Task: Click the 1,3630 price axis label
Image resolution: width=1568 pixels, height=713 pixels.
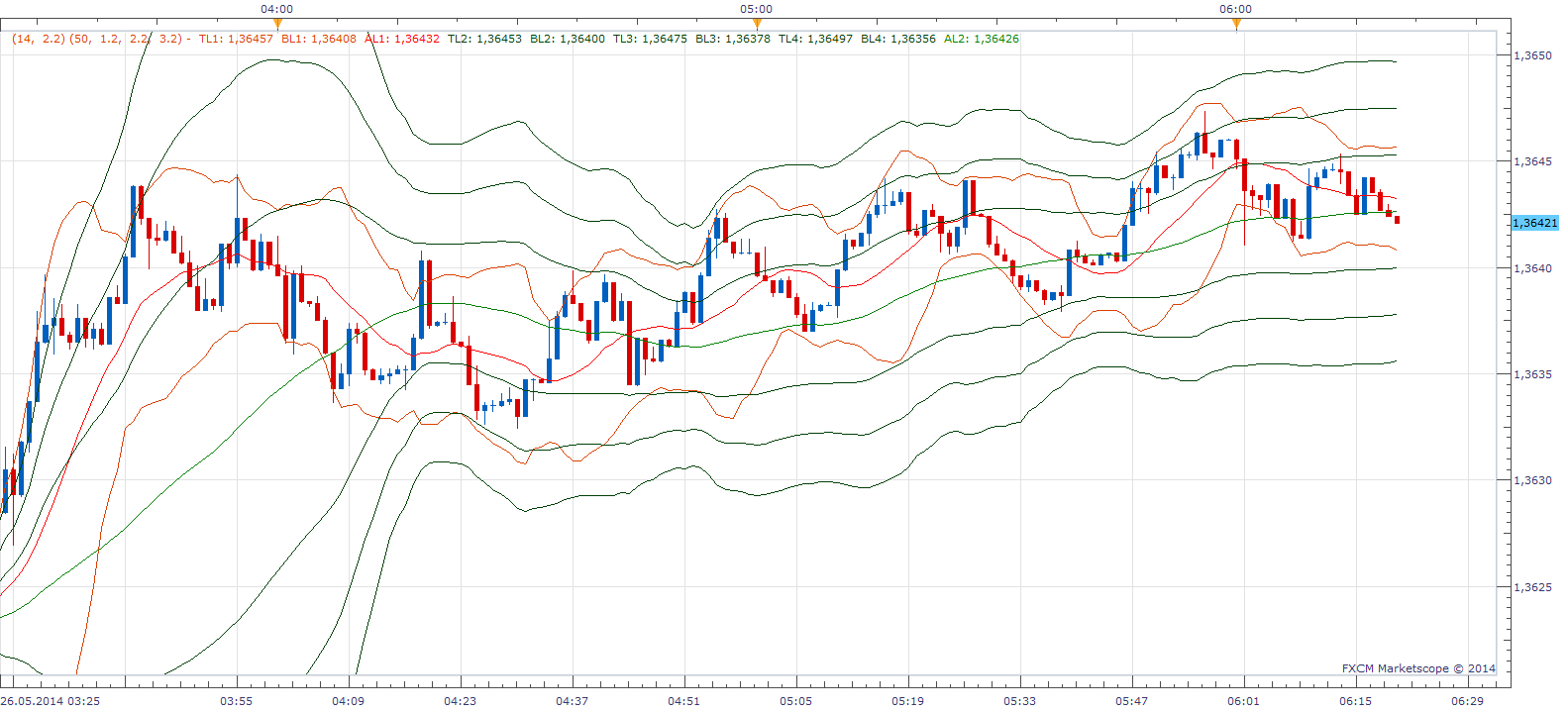Action: click(x=1533, y=480)
